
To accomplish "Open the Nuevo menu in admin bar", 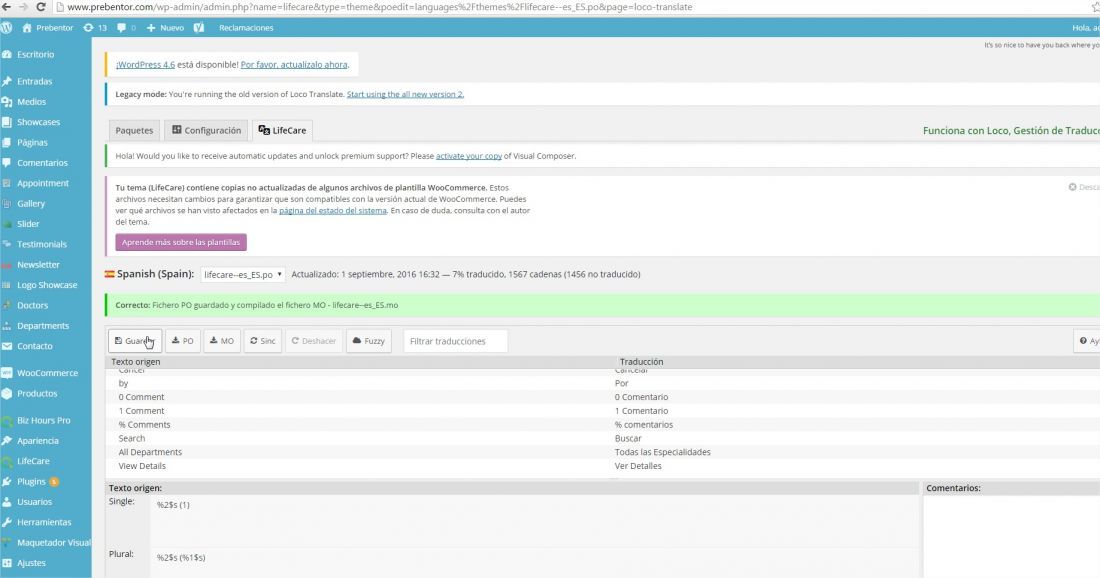I will [x=165, y=28].
